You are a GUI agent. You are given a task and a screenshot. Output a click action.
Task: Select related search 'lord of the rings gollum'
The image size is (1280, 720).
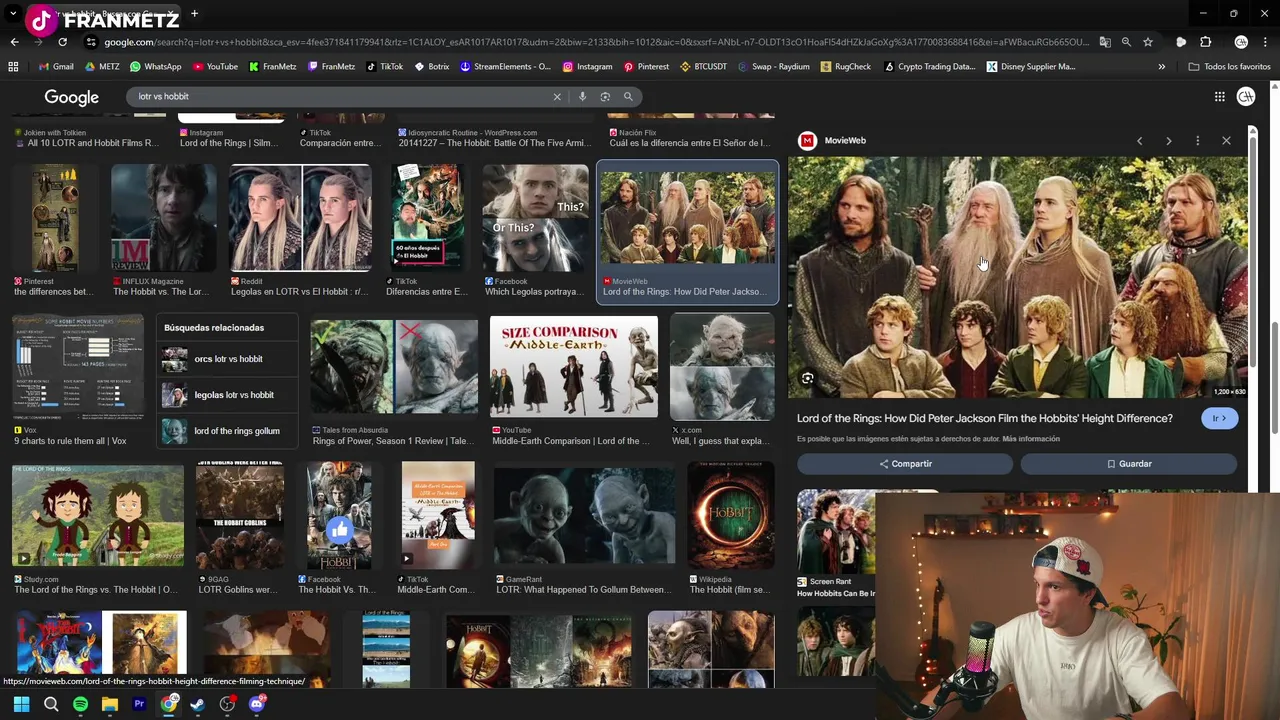(228, 431)
